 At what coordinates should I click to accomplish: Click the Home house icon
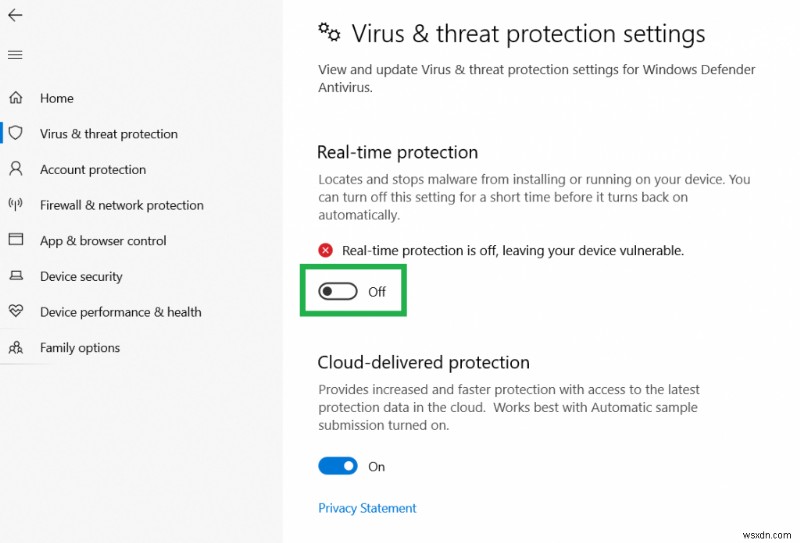point(16,98)
